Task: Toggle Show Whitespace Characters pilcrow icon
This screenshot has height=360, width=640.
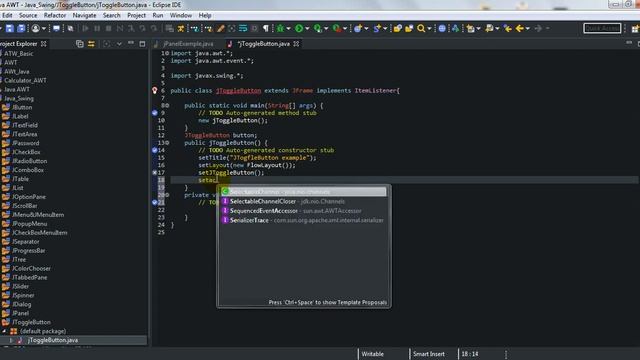Action: coord(266,29)
